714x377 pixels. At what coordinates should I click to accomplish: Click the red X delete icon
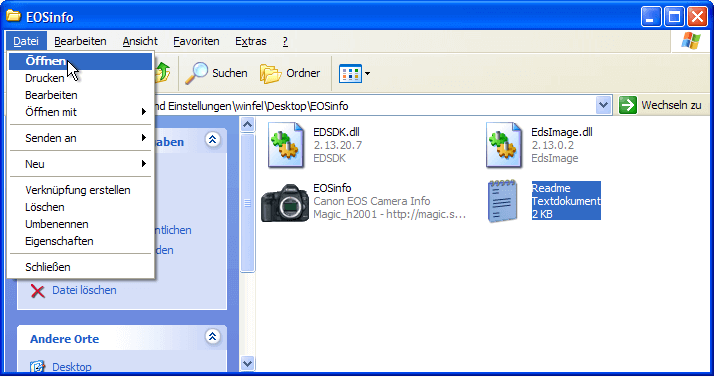pyautogui.click(x=37, y=291)
